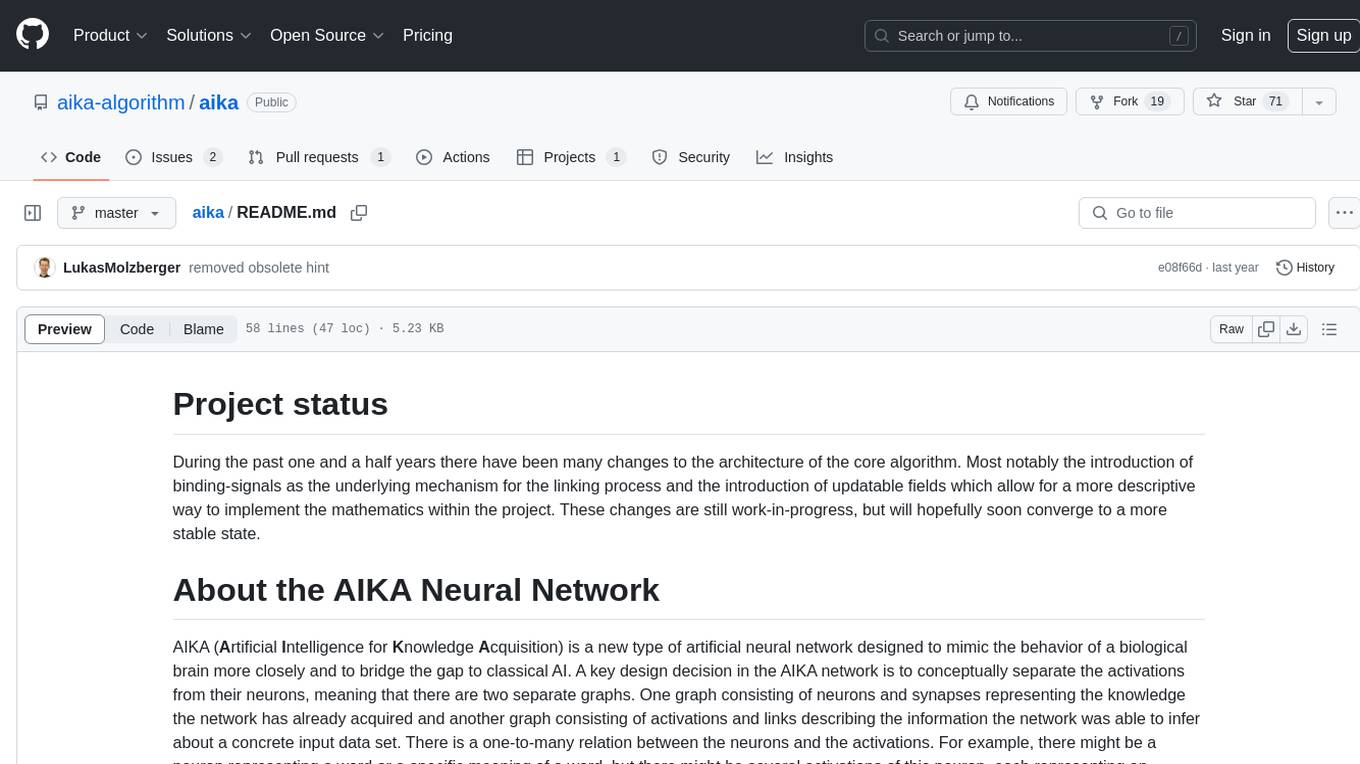The width and height of the screenshot is (1360, 764).
Task: Focus the Search or jump to field
Action: [1030, 36]
